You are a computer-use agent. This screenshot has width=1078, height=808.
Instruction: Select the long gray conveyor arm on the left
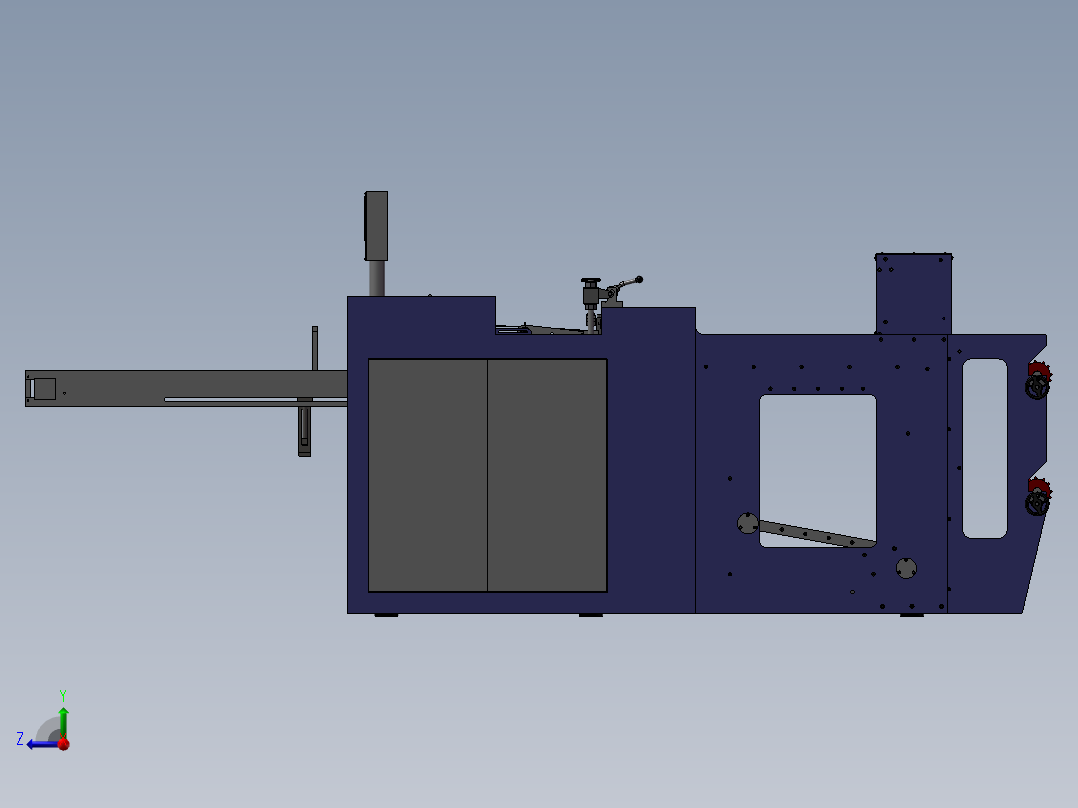coord(186,389)
